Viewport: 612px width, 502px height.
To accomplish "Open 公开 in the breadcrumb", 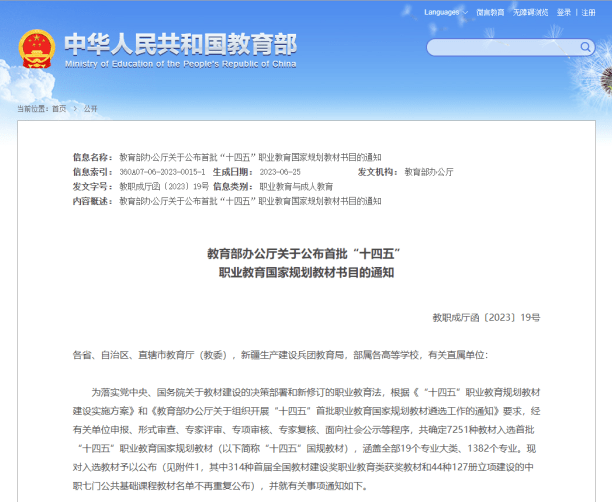I will click(x=91, y=109).
